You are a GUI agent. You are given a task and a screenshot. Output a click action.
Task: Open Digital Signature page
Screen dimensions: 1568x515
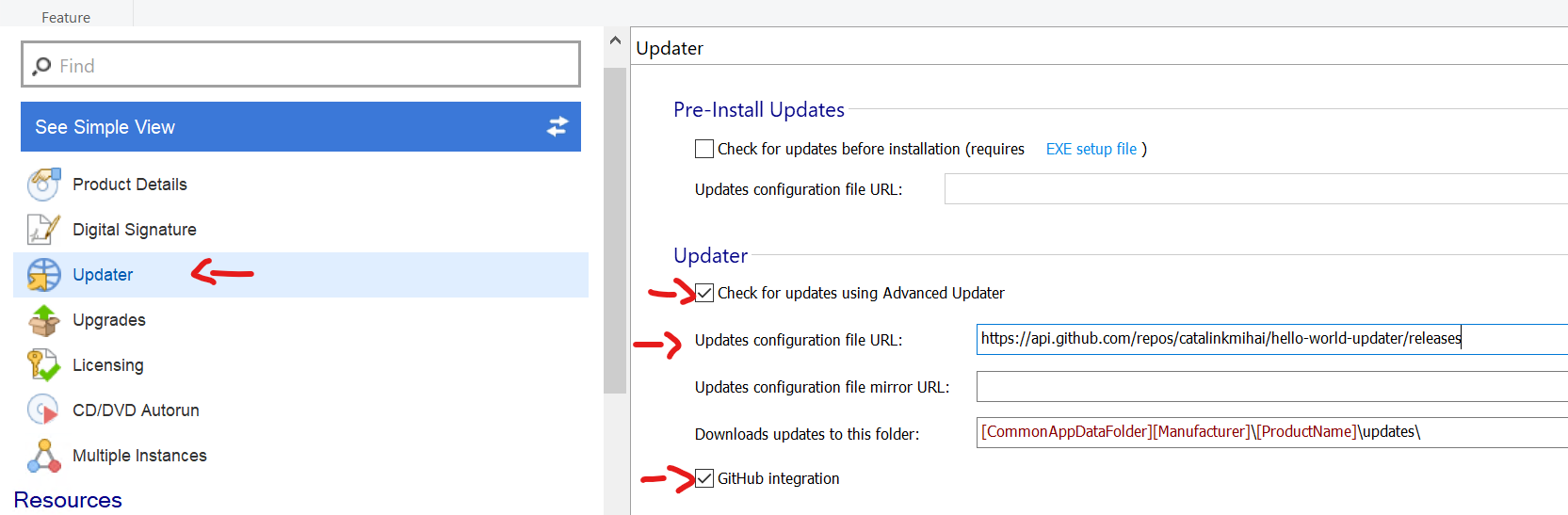(135, 230)
